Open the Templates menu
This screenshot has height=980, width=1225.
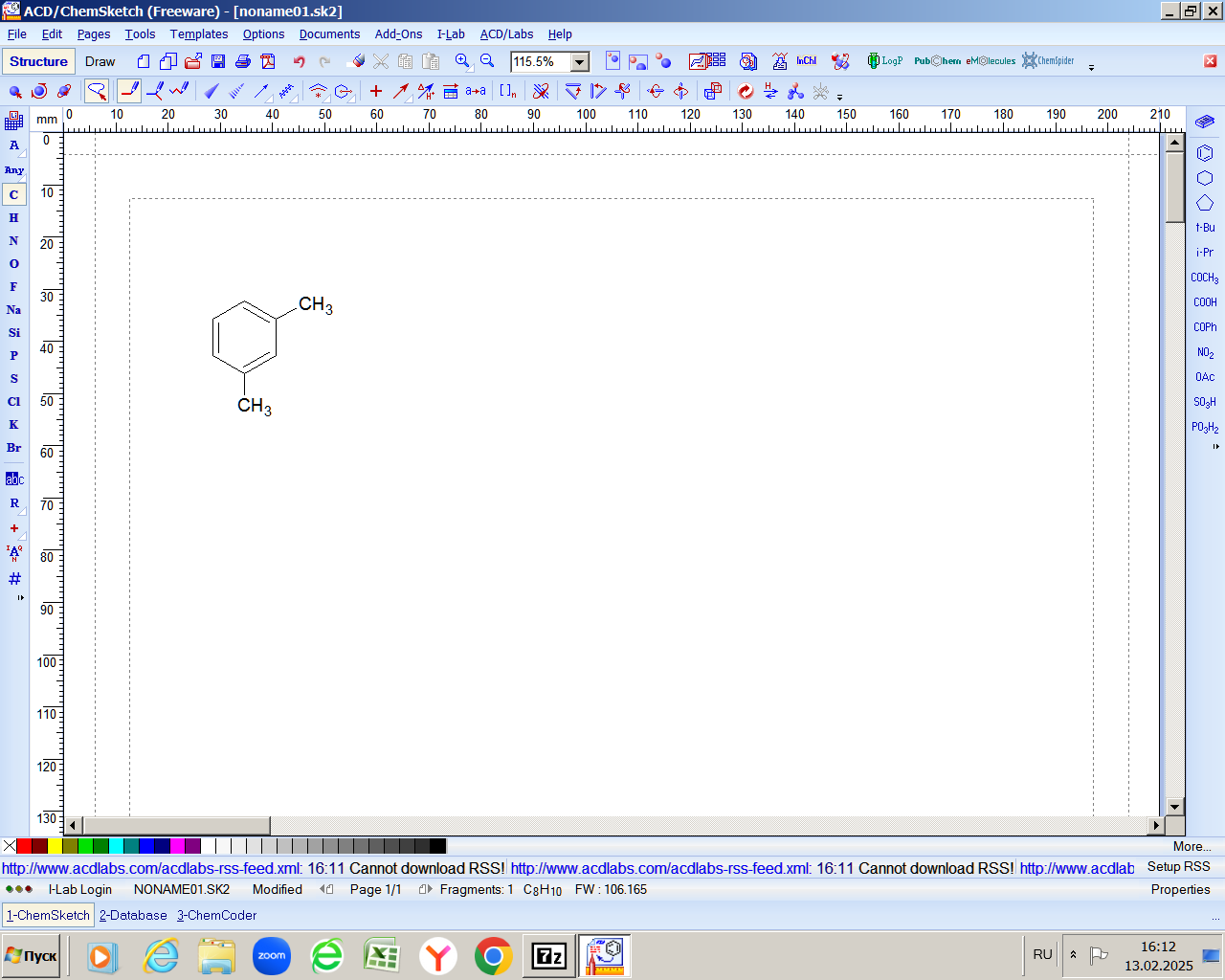[199, 34]
